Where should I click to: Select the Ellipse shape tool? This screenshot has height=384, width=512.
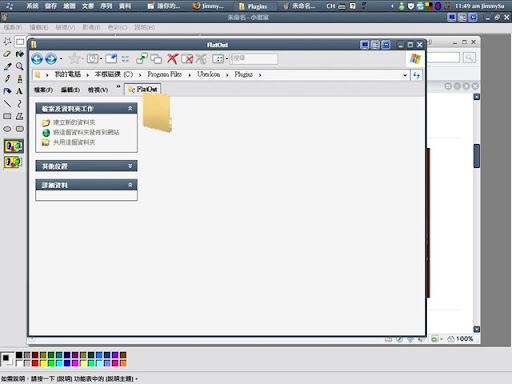[7, 129]
